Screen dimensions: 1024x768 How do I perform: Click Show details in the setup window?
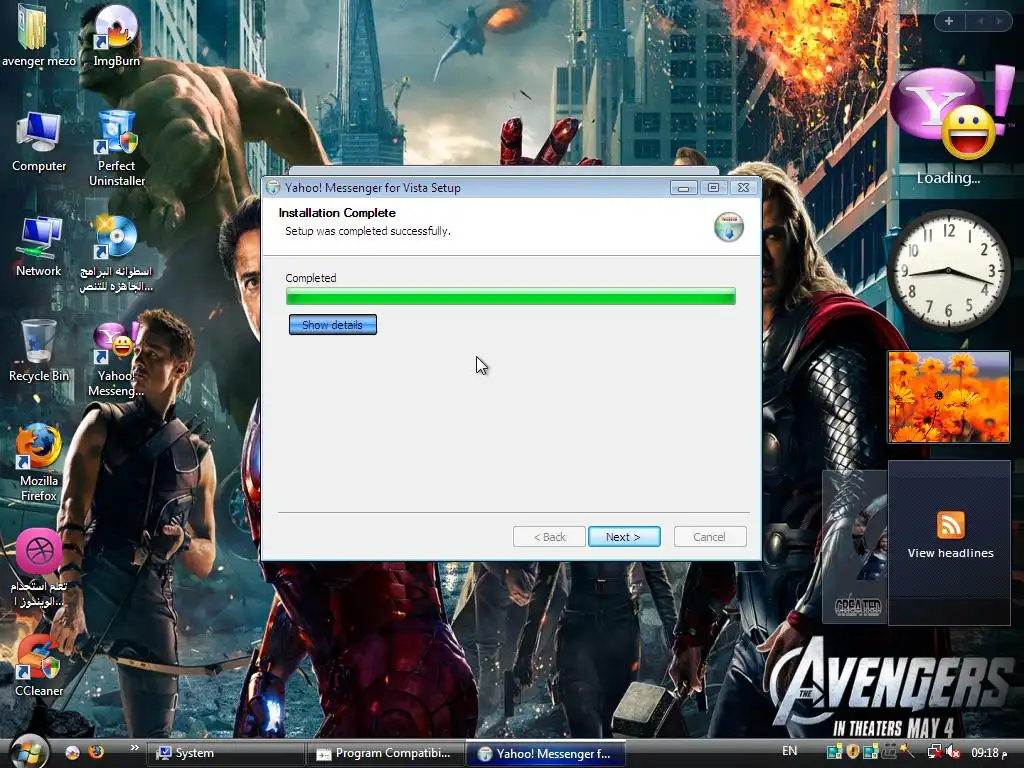[332, 325]
